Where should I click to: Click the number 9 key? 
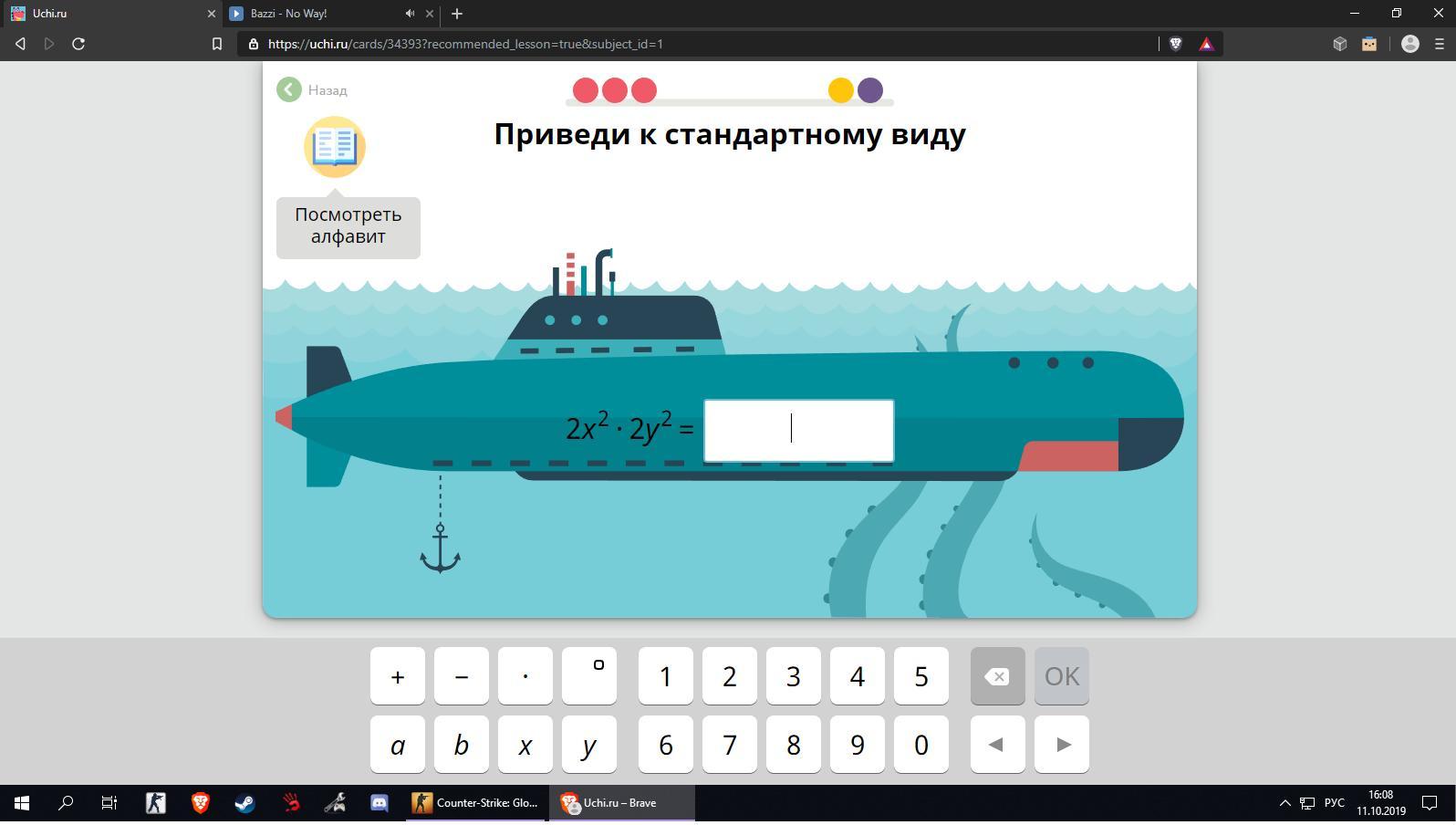point(858,745)
